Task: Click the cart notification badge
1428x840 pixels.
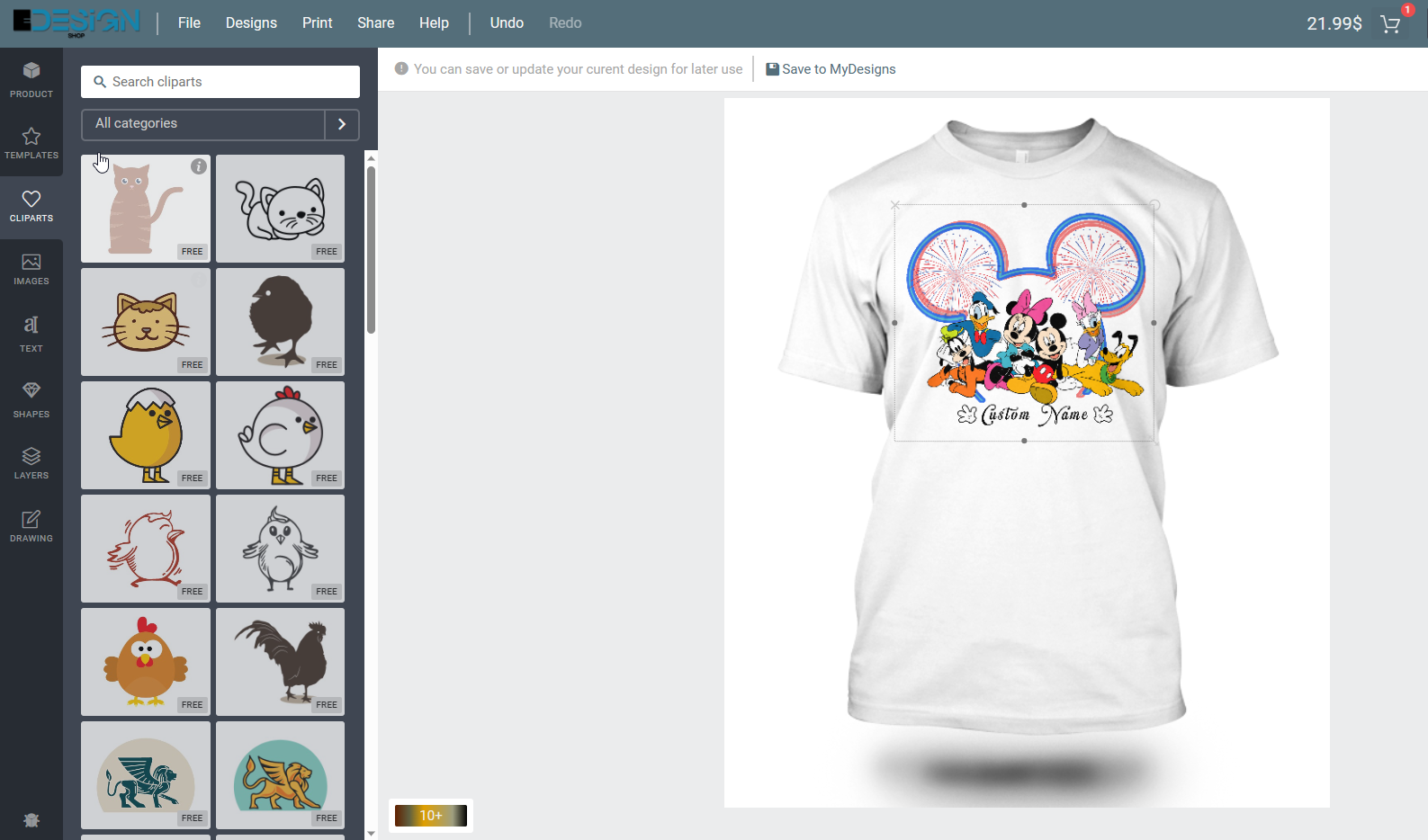Action: (x=1407, y=10)
